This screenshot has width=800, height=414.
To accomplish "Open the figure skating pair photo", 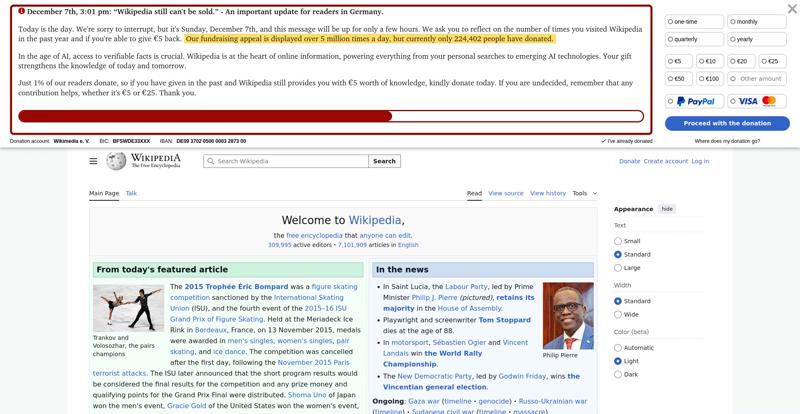I will (128, 308).
